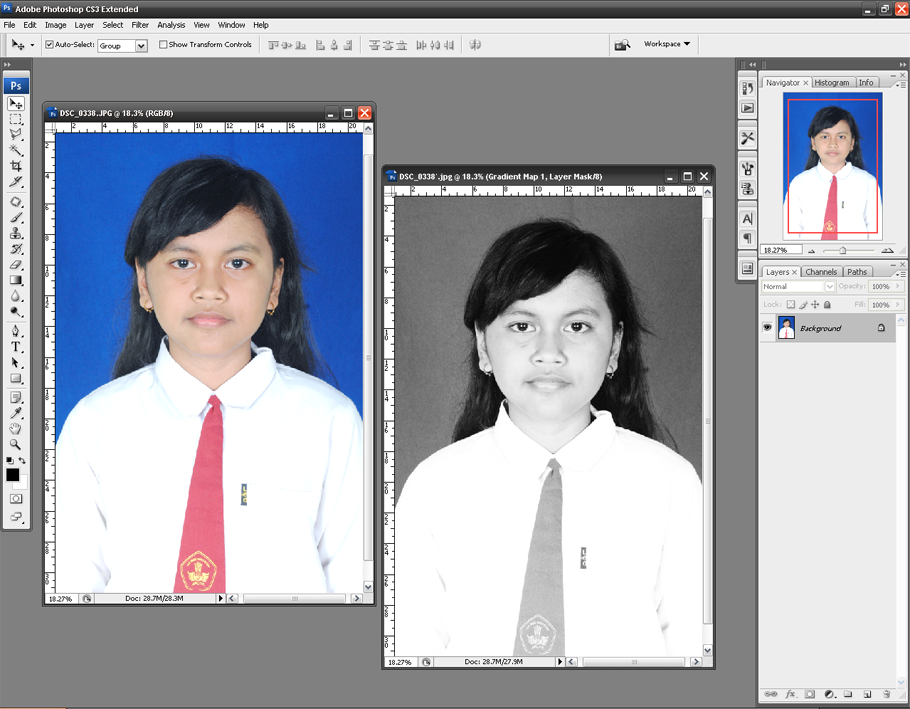Delete the layer using the trash button
Image resolution: width=910 pixels, height=709 pixels.
pyautogui.click(x=886, y=694)
